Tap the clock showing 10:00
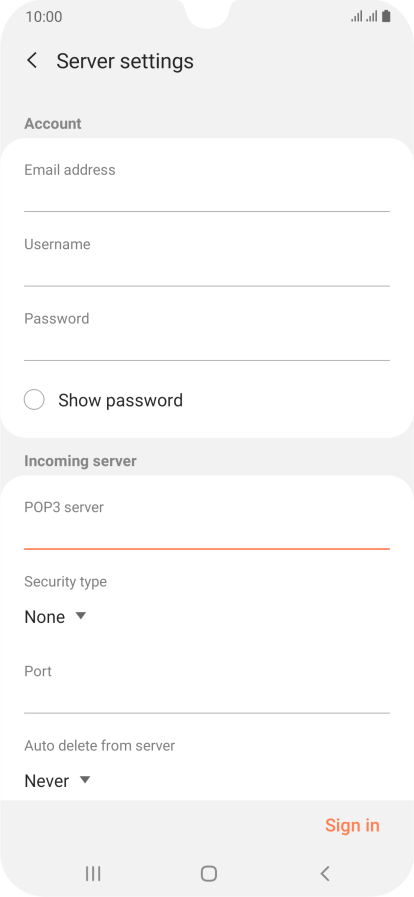 click(x=44, y=17)
